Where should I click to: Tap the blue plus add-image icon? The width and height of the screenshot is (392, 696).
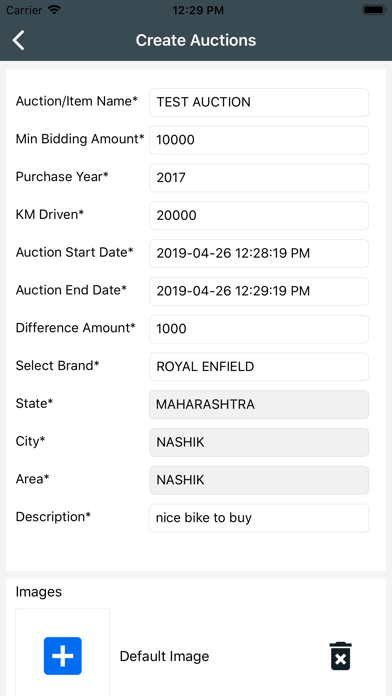tap(63, 656)
